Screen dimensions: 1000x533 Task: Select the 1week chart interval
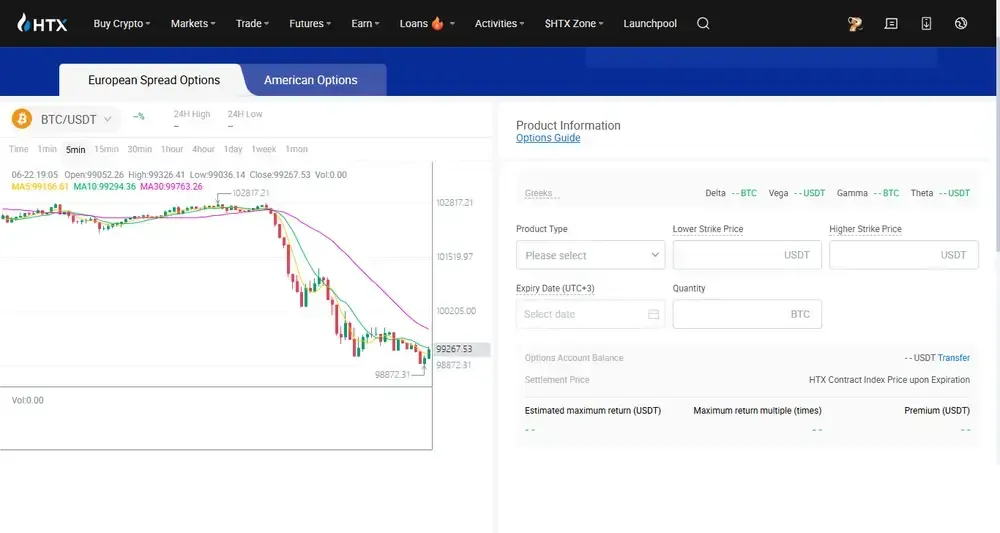pyautogui.click(x=263, y=149)
